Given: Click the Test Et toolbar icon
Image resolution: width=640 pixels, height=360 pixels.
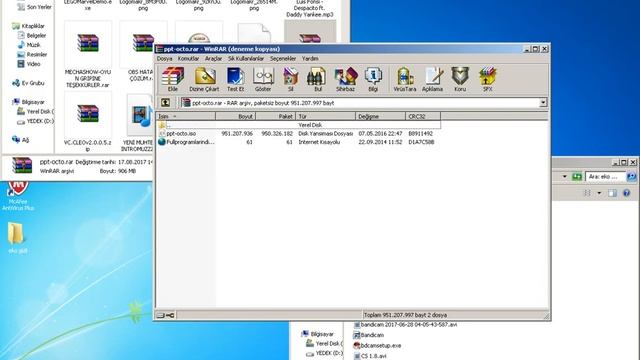Looking at the screenshot, I should tap(235, 79).
